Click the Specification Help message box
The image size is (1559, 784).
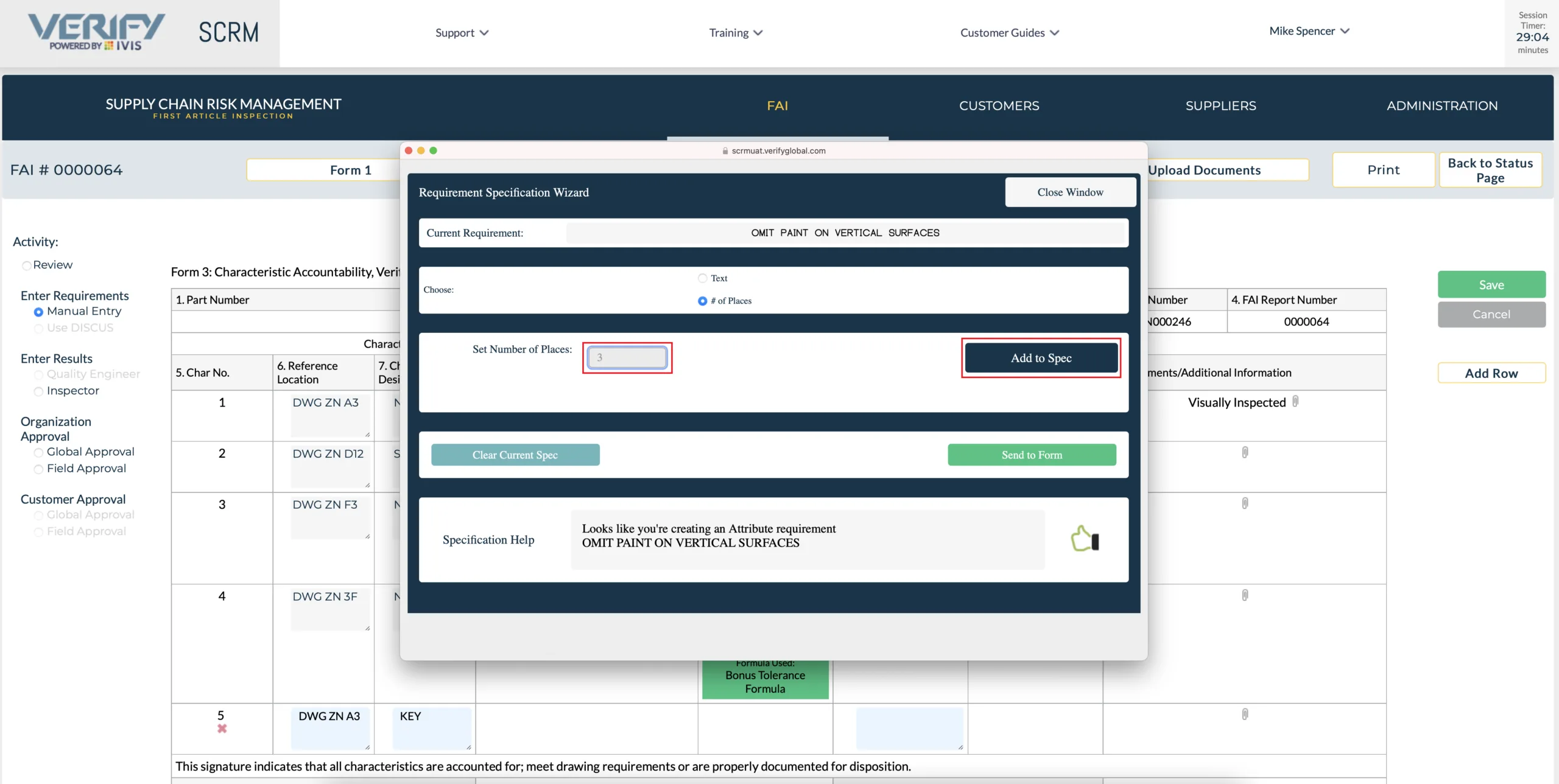coord(808,539)
